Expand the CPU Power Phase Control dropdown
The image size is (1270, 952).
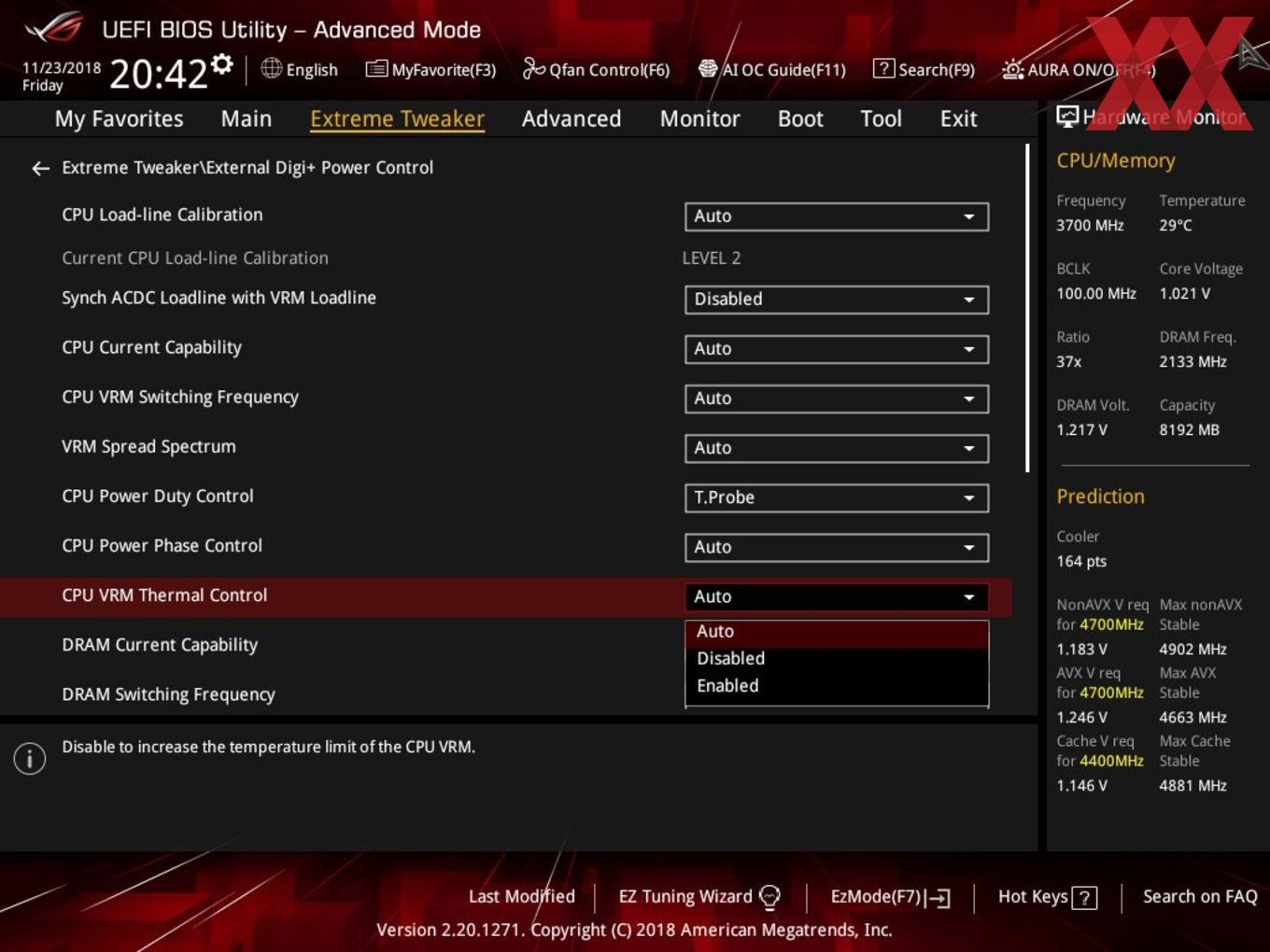pos(837,547)
